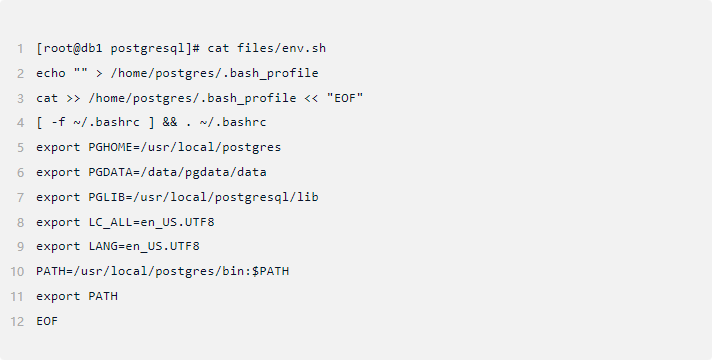
Task: Click the closing EOF on the last line
Action: click(x=47, y=321)
